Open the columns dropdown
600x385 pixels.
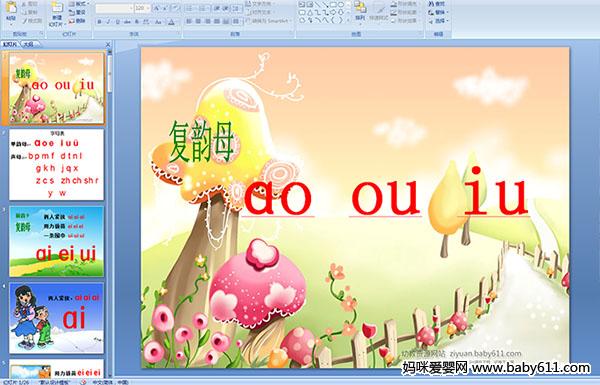[236, 21]
